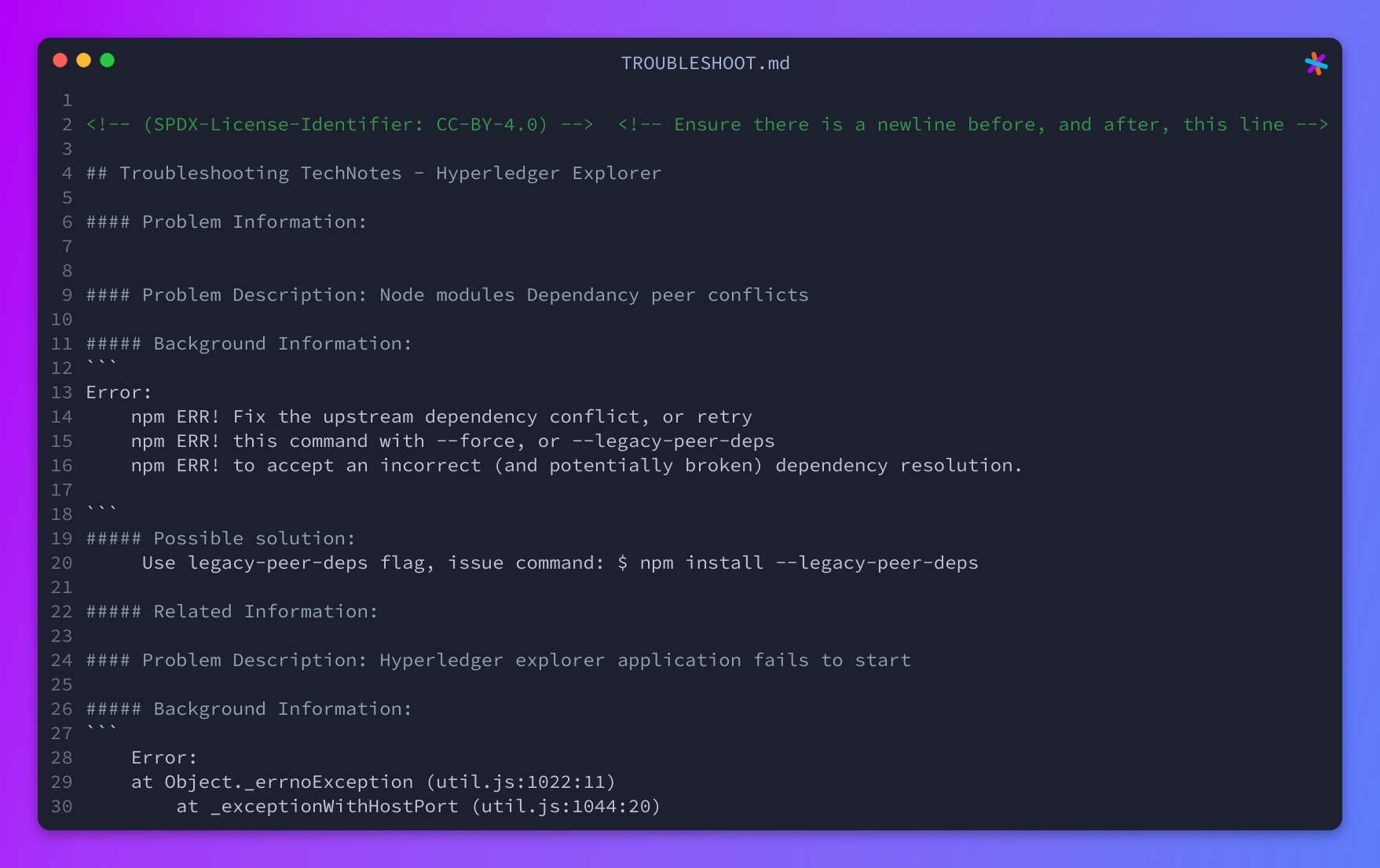Click the 'Fix the upstream dependency conflict' line
Image resolution: width=1380 pixels, height=868 pixels.
coord(441,417)
